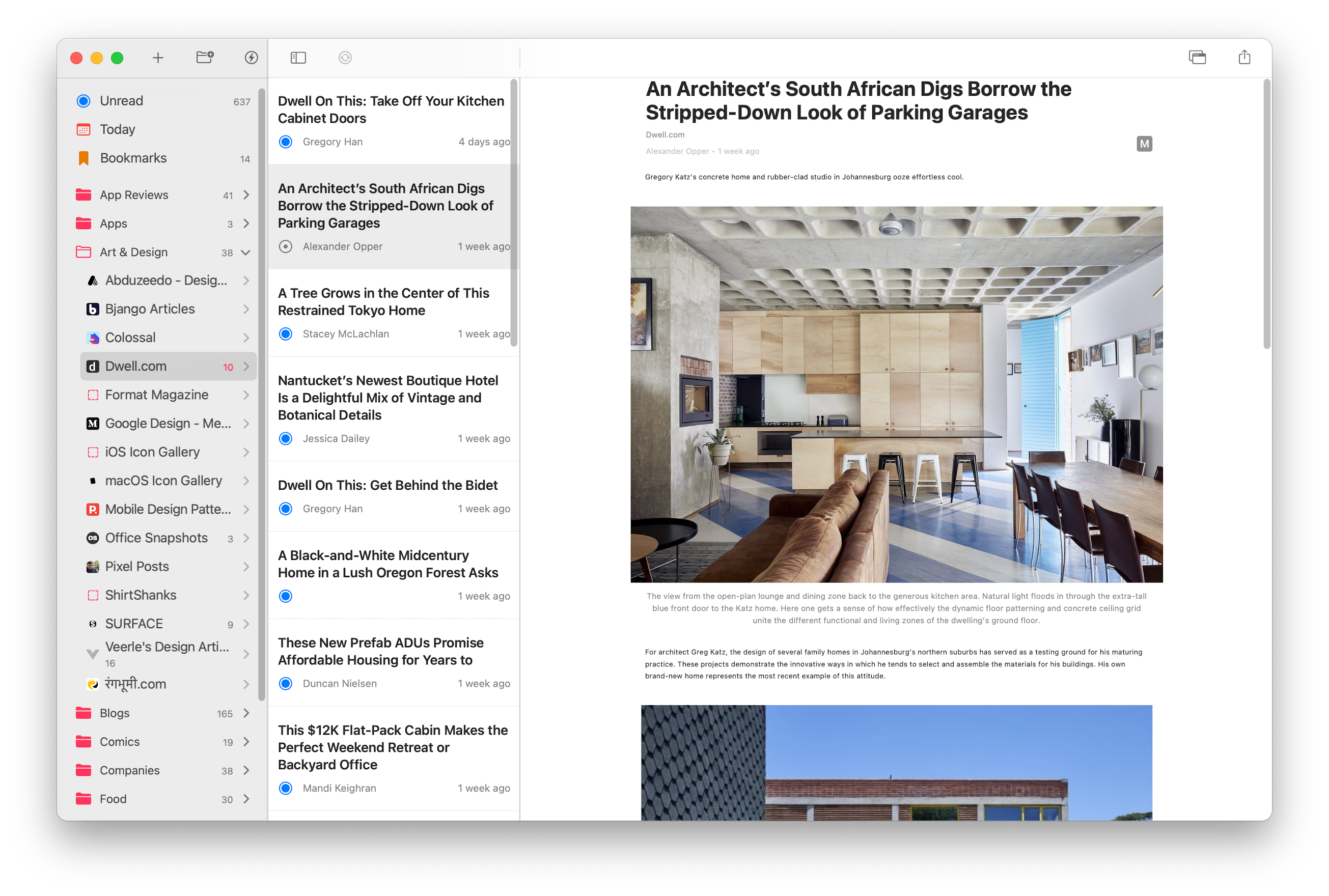Expand the Companies folder chevron
Image resolution: width=1329 pixels, height=896 pixels.
click(246, 770)
